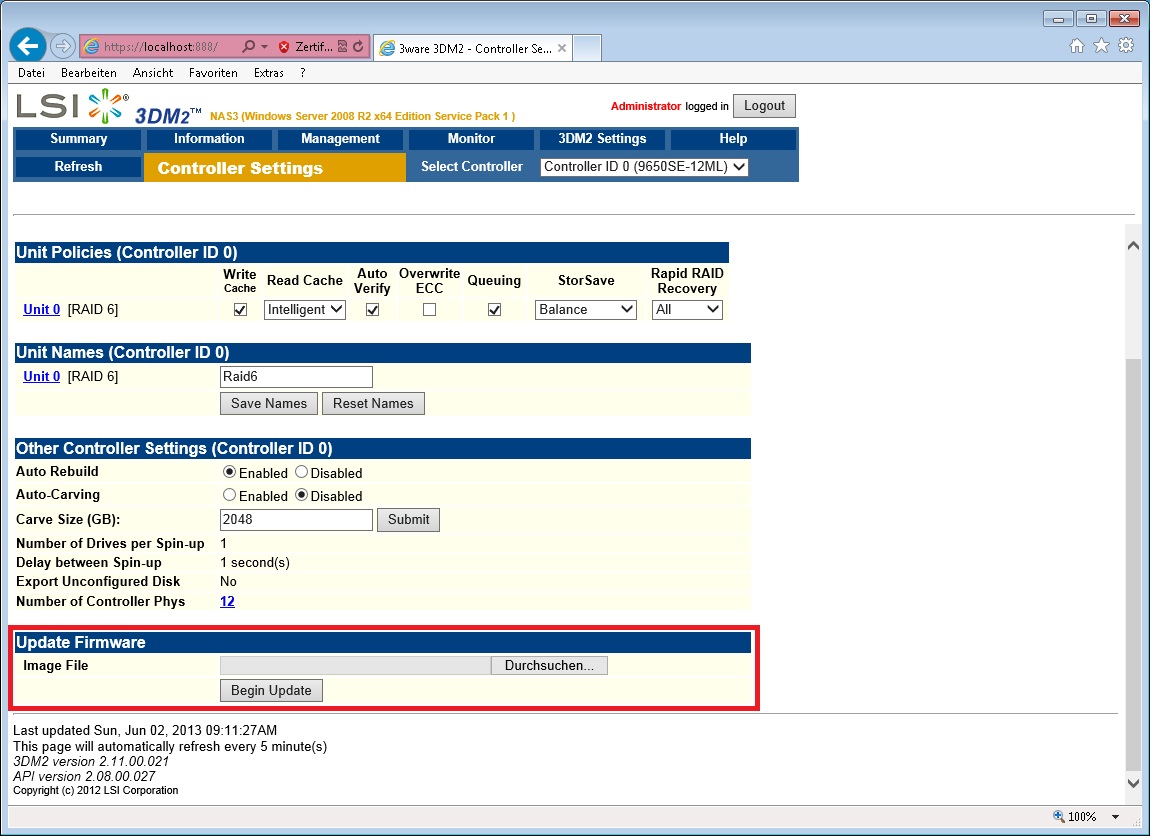Open the zoom level dropdown arrow

[x=1116, y=817]
